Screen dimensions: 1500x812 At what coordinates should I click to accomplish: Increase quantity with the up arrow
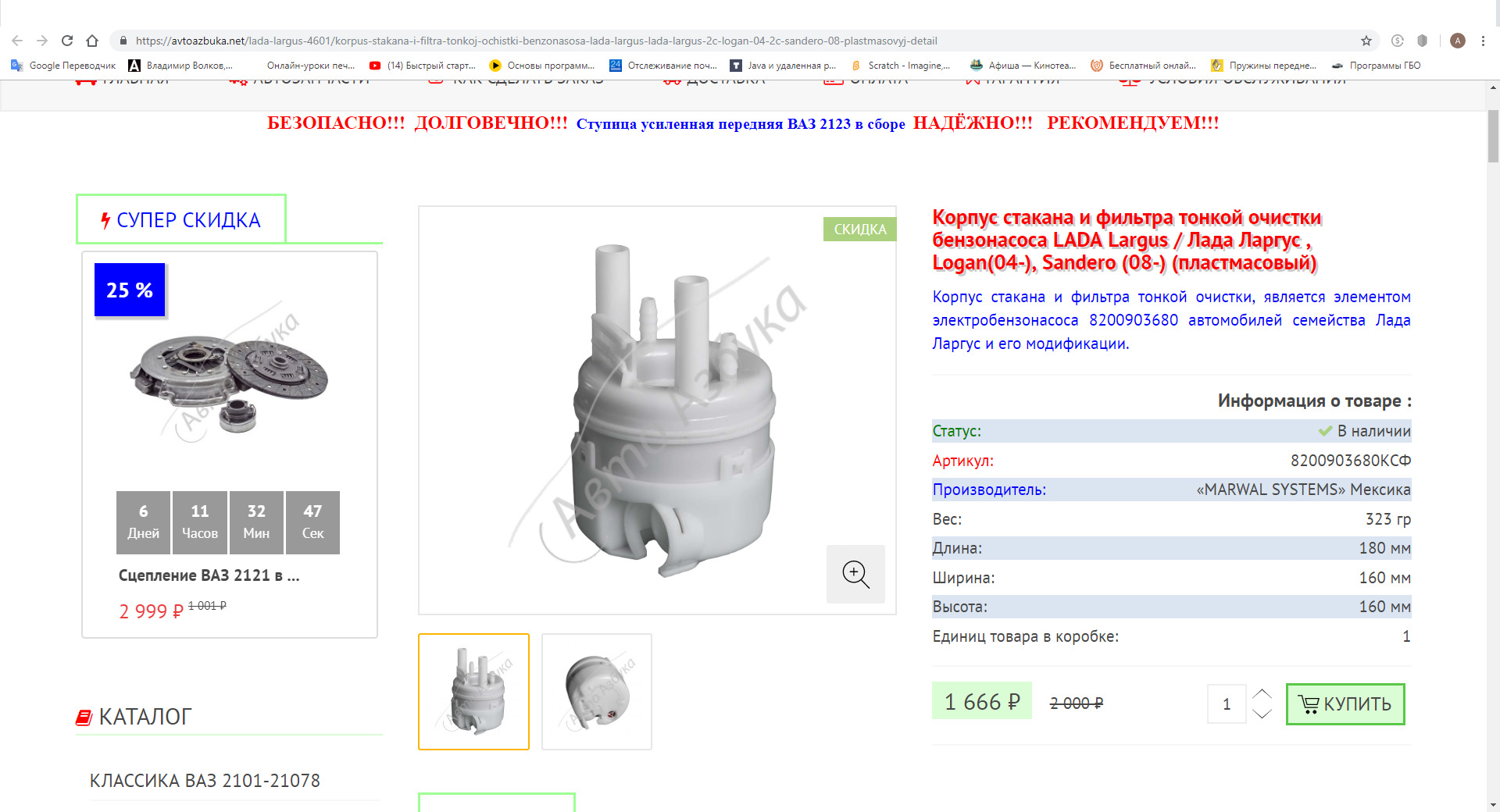(x=1262, y=693)
